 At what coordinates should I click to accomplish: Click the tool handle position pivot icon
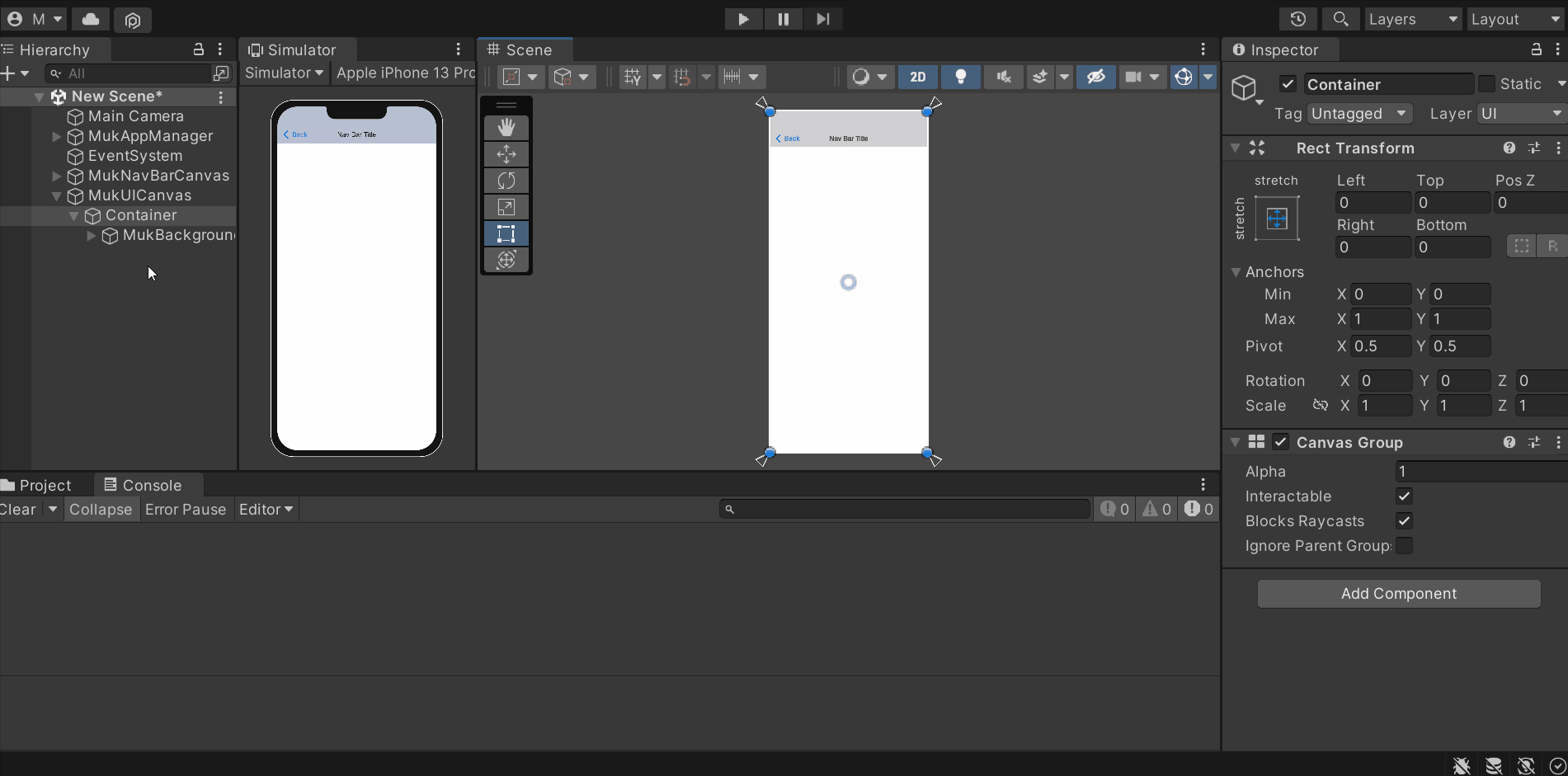click(x=511, y=77)
